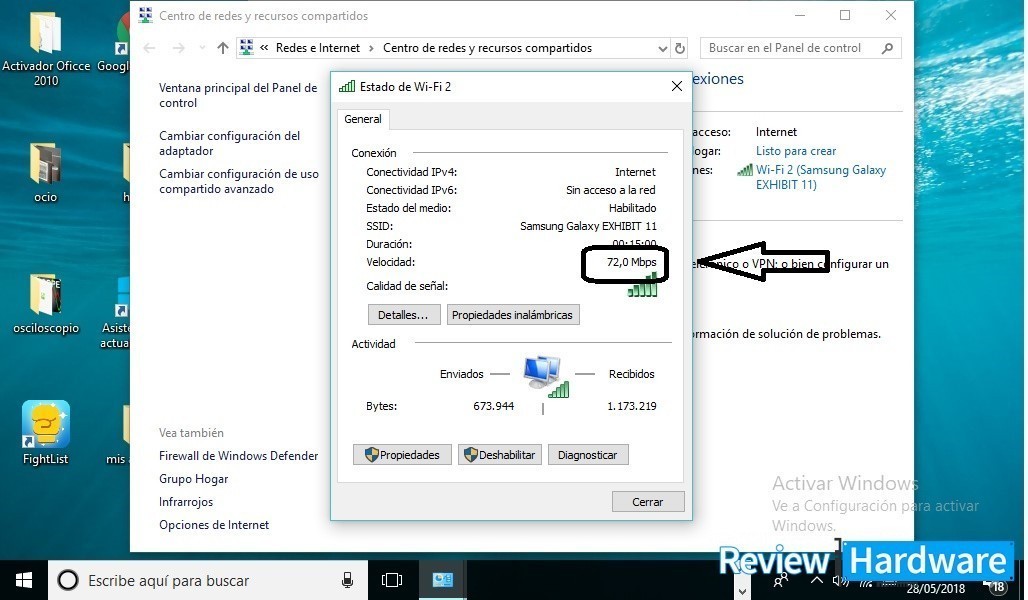Open Cambiar configuración de uso compartido avanzado
The height and width of the screenshot is (600, 1028).
pyautogui.click(x=239, y=182)
